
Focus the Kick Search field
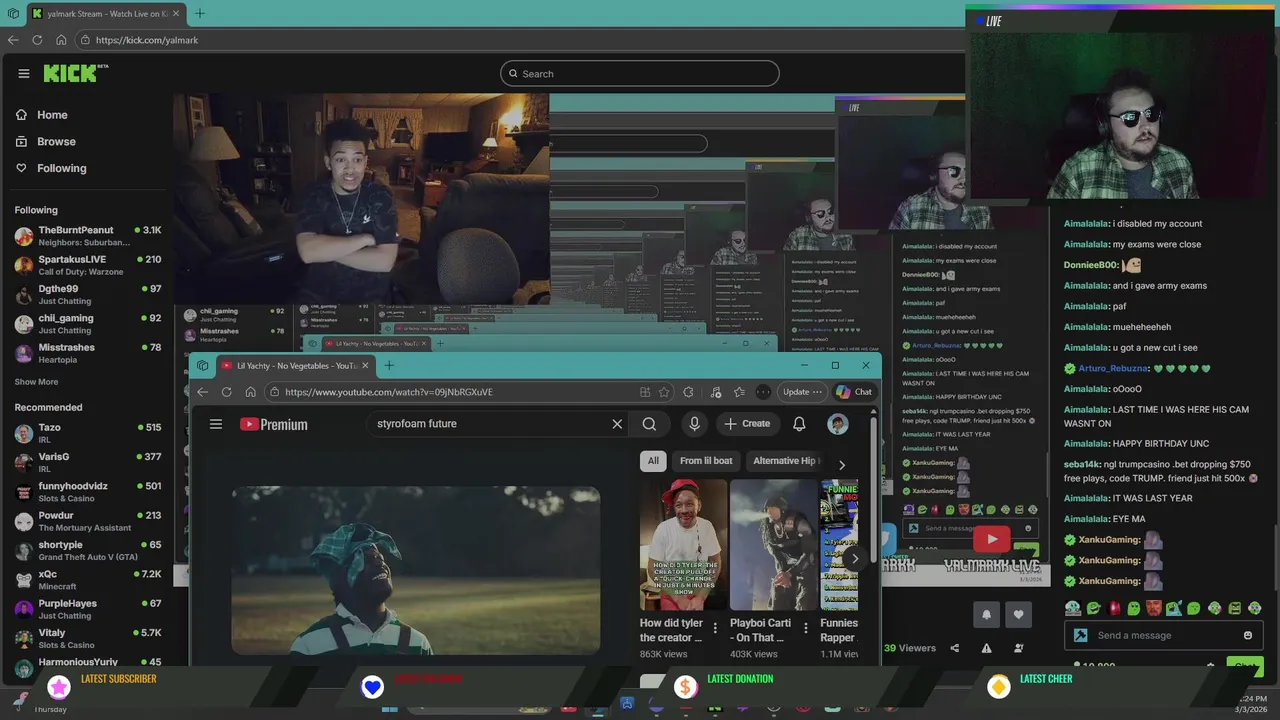(x=639, y=73)
